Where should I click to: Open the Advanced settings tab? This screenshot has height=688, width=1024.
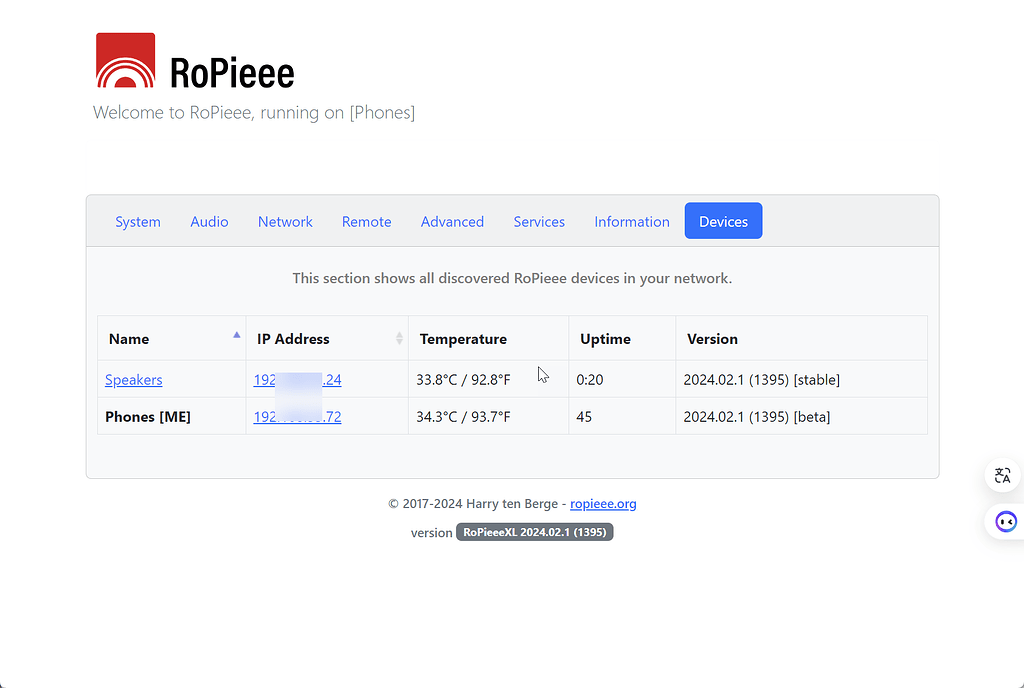(x=452, y=221)
